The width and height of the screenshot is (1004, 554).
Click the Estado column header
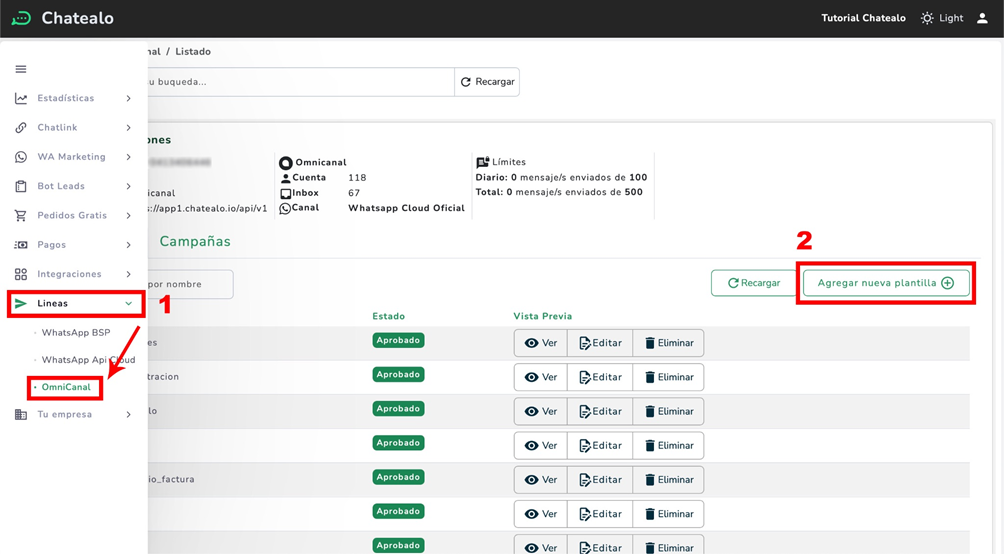(x=389, y=316)
